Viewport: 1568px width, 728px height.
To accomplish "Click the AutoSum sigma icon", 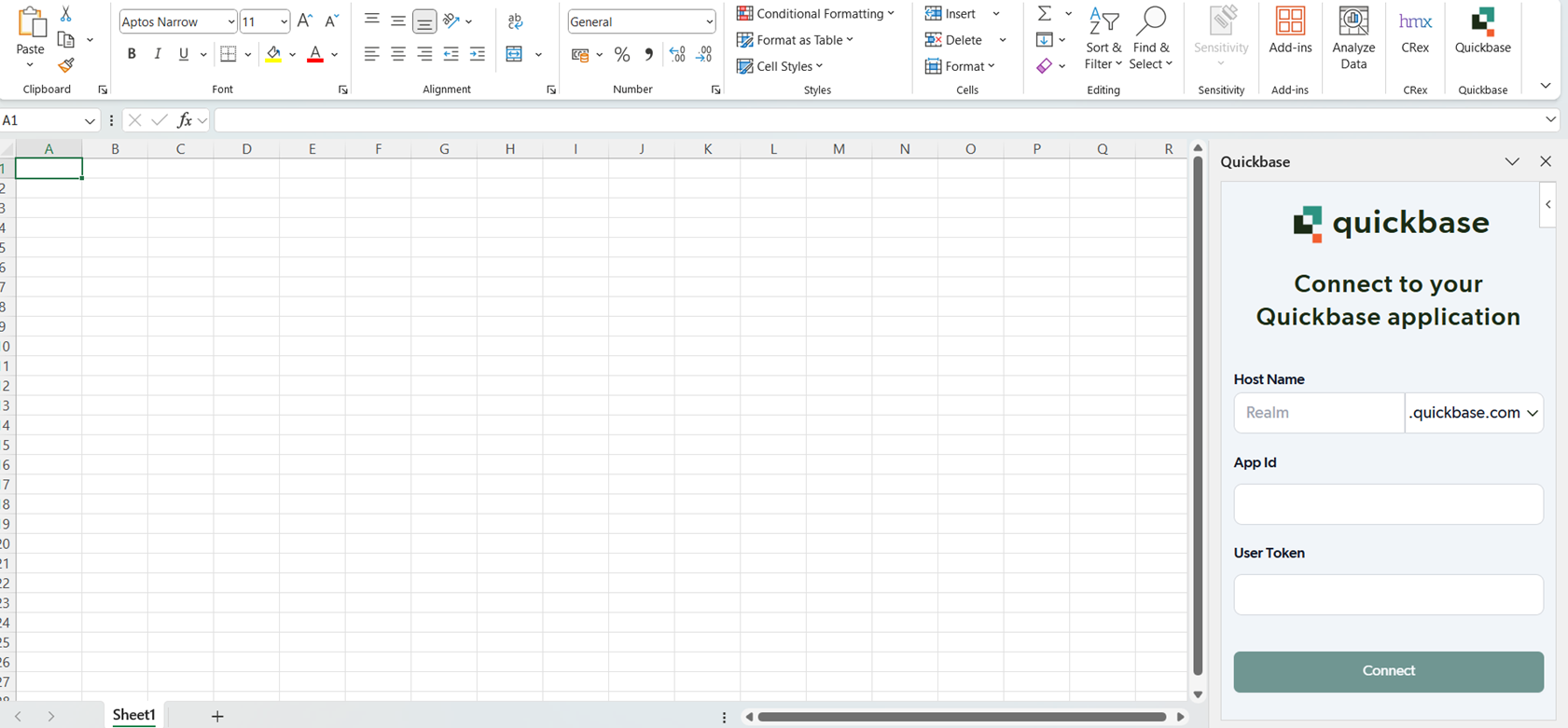I will pos(1045,14).
